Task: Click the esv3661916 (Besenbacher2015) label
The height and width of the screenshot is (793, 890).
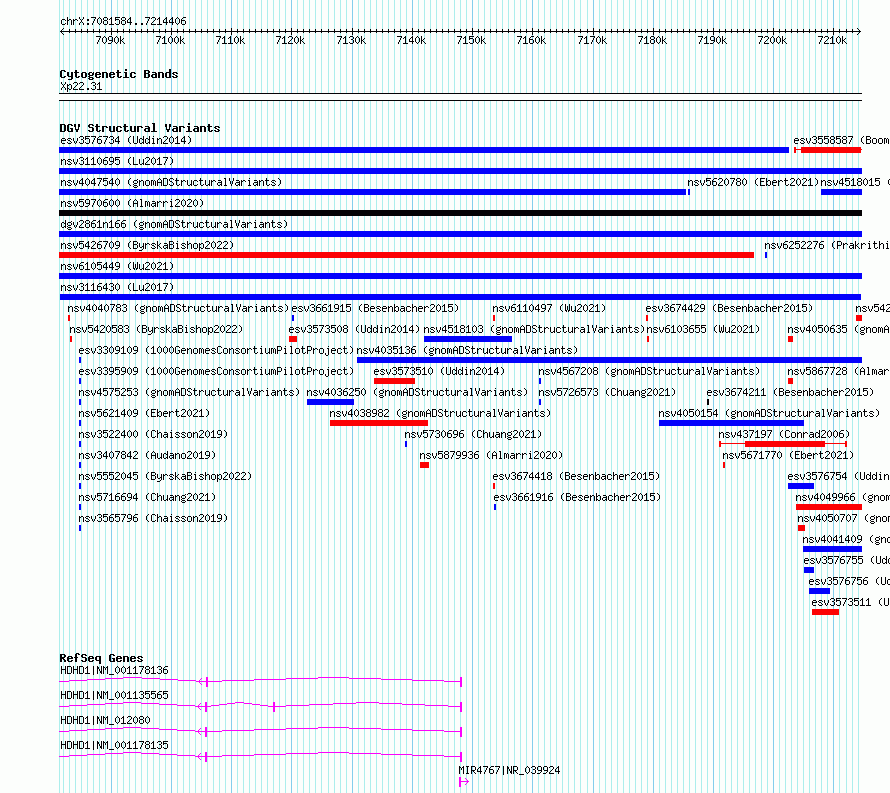Action: pos(577,497)
